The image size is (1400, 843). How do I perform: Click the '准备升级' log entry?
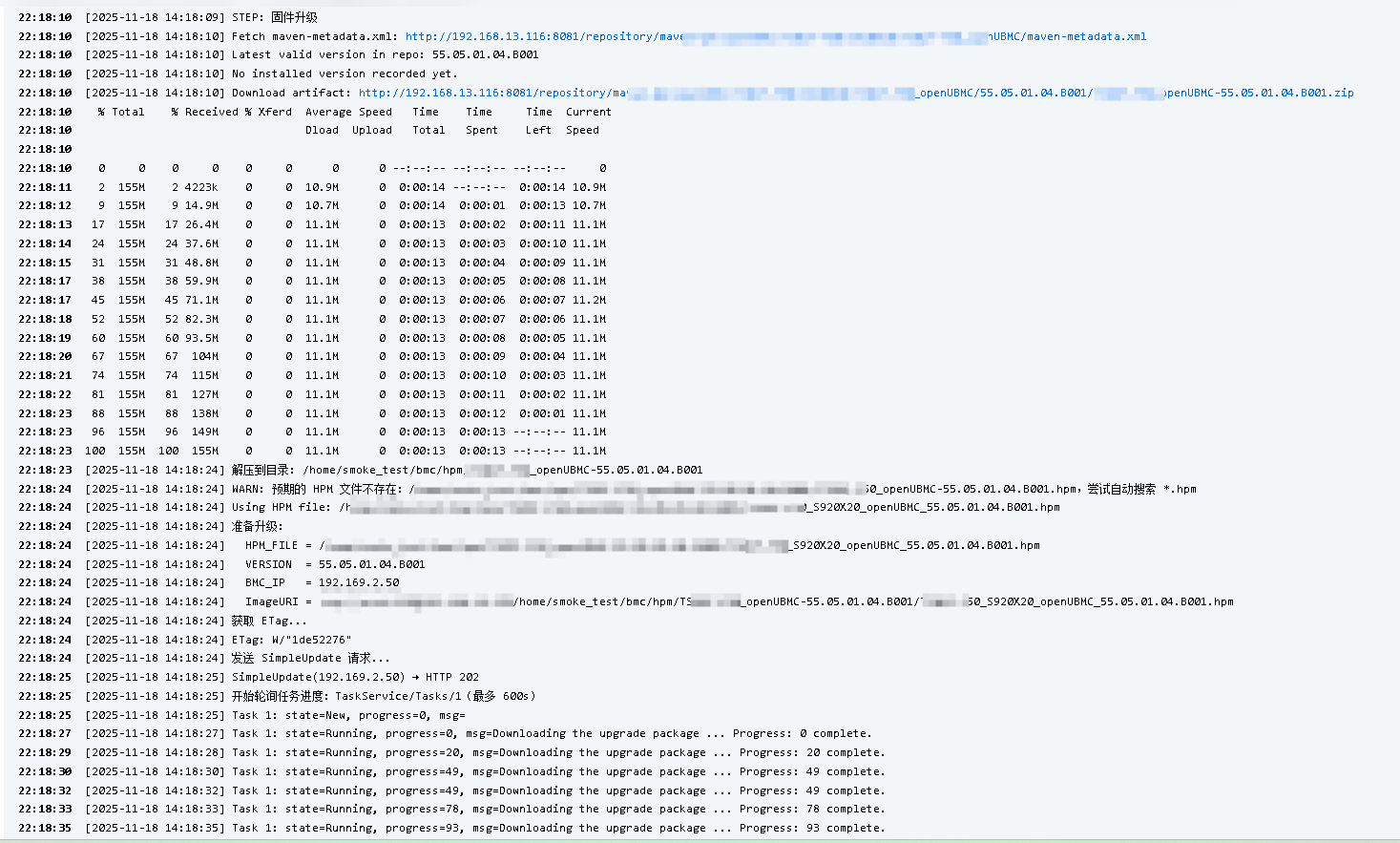tap(257, 526)
